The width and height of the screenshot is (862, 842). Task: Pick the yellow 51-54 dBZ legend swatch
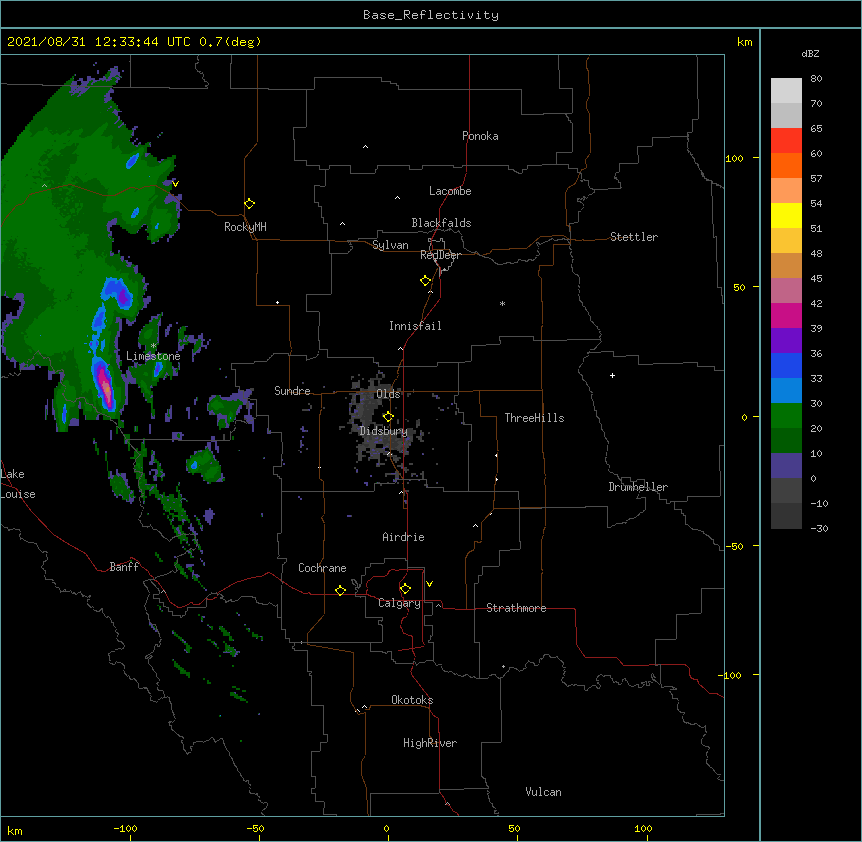coord(786,216)
